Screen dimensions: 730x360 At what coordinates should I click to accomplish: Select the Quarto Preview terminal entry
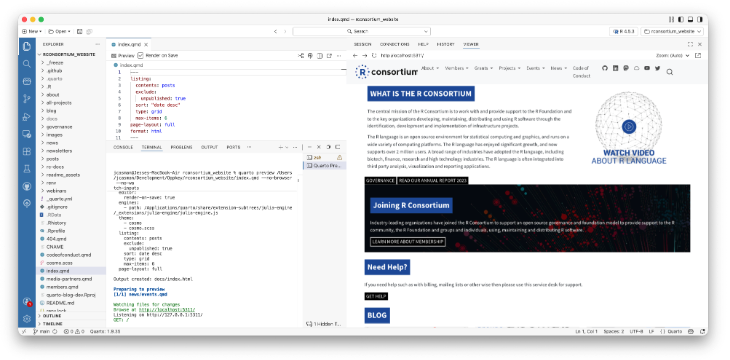point(324,165)
